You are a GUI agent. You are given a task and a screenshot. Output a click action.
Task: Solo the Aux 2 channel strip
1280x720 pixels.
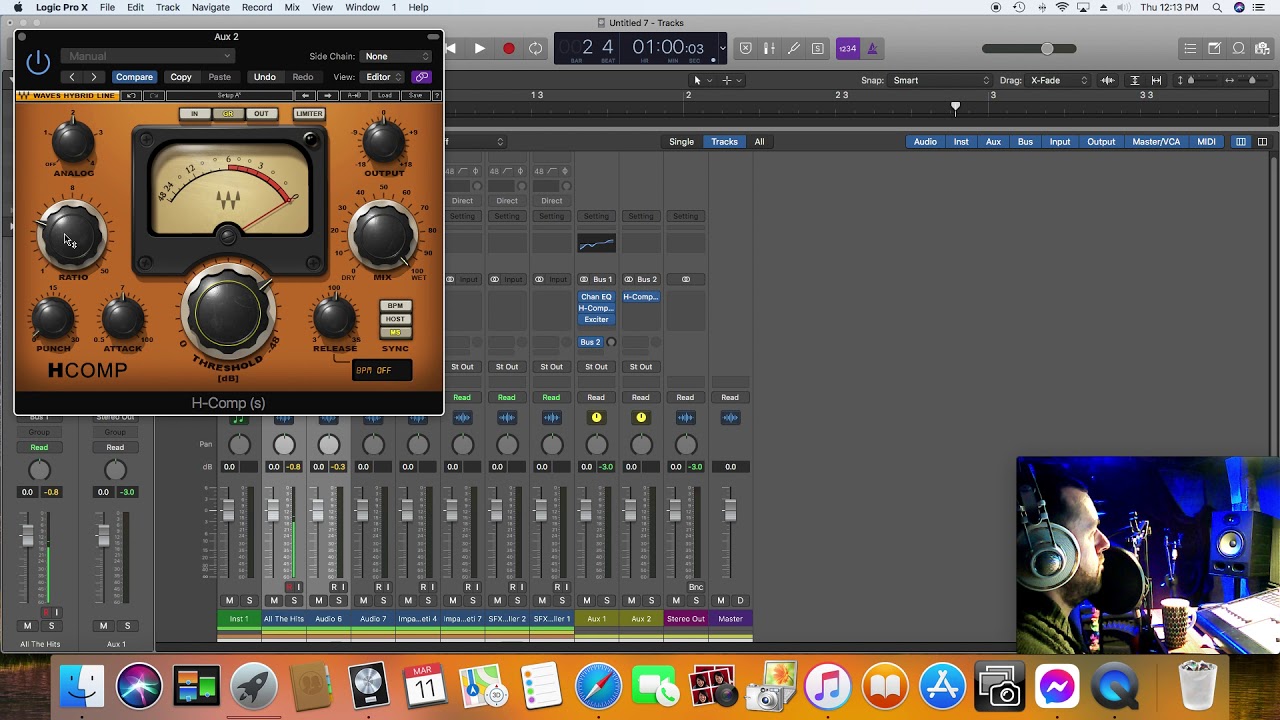tap(651, 601)
